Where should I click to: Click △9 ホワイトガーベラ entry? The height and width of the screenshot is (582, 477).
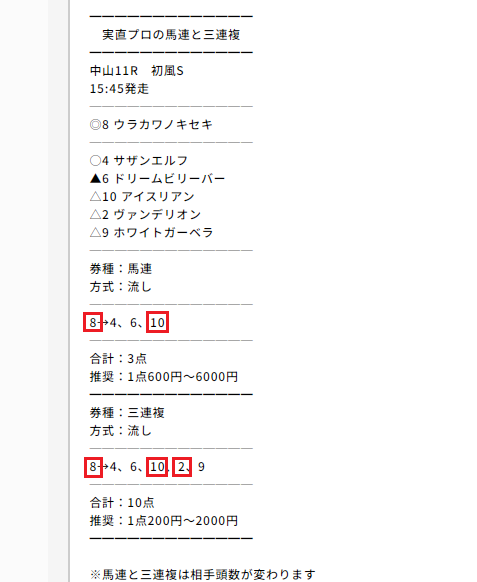coord(151,232)
